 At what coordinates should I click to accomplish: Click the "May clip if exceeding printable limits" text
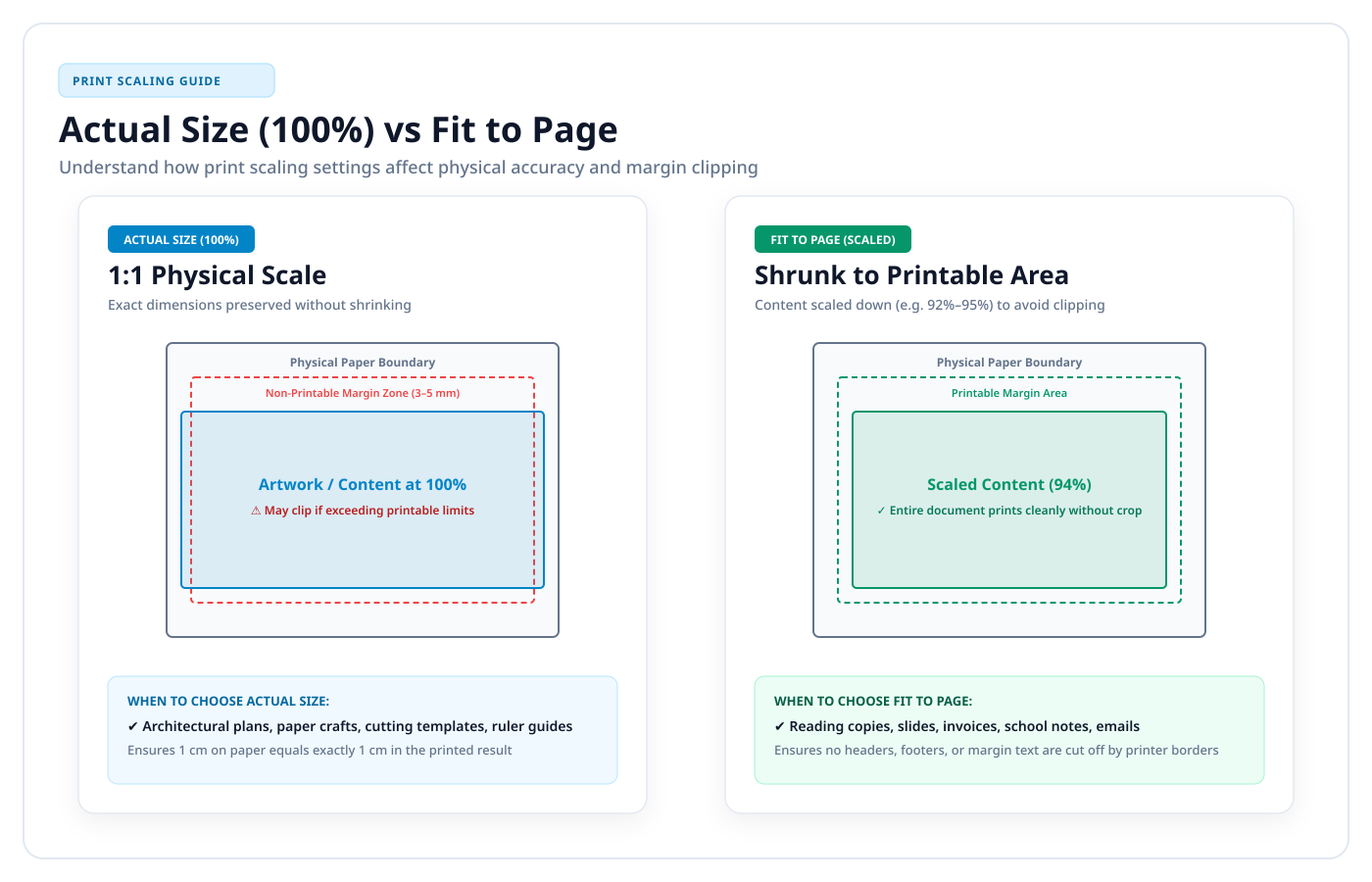(x=369, y=511)
